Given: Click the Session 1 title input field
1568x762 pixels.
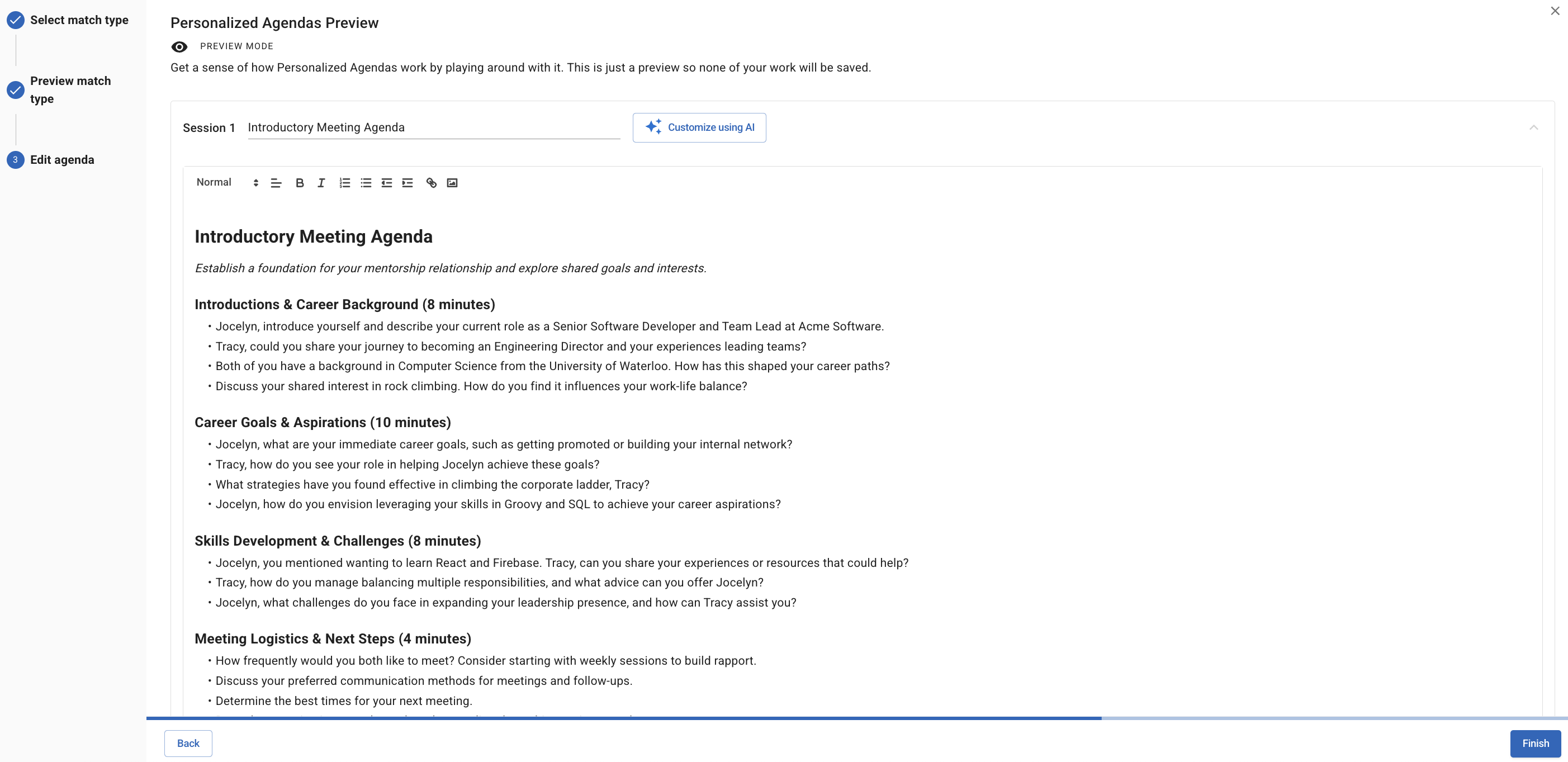Looking at the screenshot, I should click(x=433, y=127).
